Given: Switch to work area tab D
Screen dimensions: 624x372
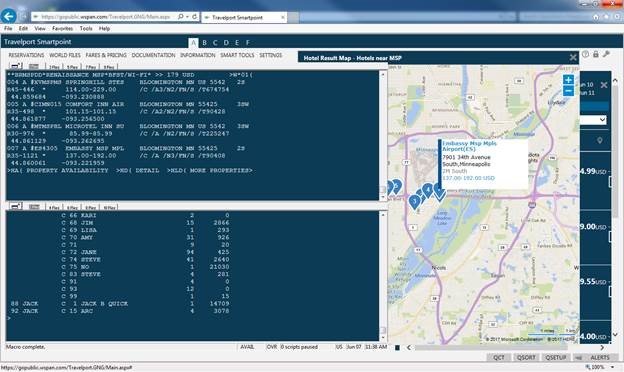Looking at the screenshot, I should 226,43.
